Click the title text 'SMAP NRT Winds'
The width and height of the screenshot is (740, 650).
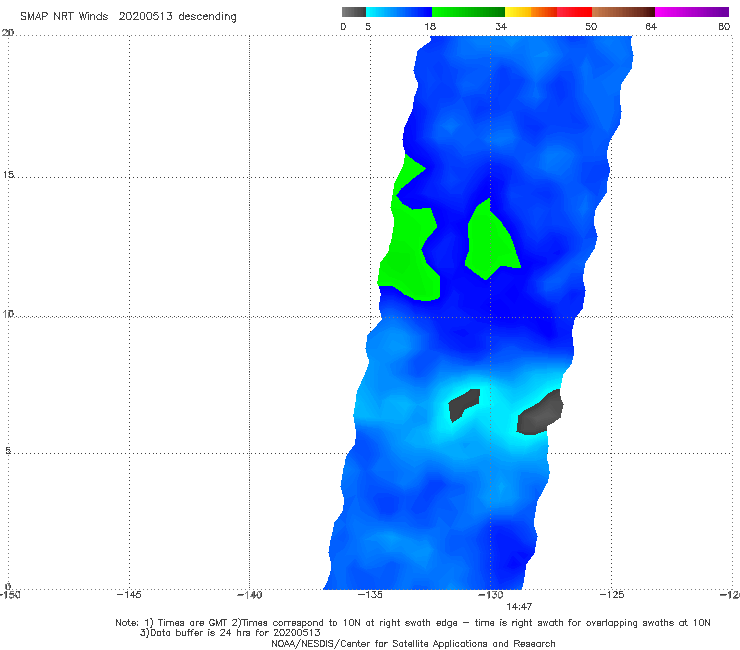pyautogui.click(x=64, y=16)
